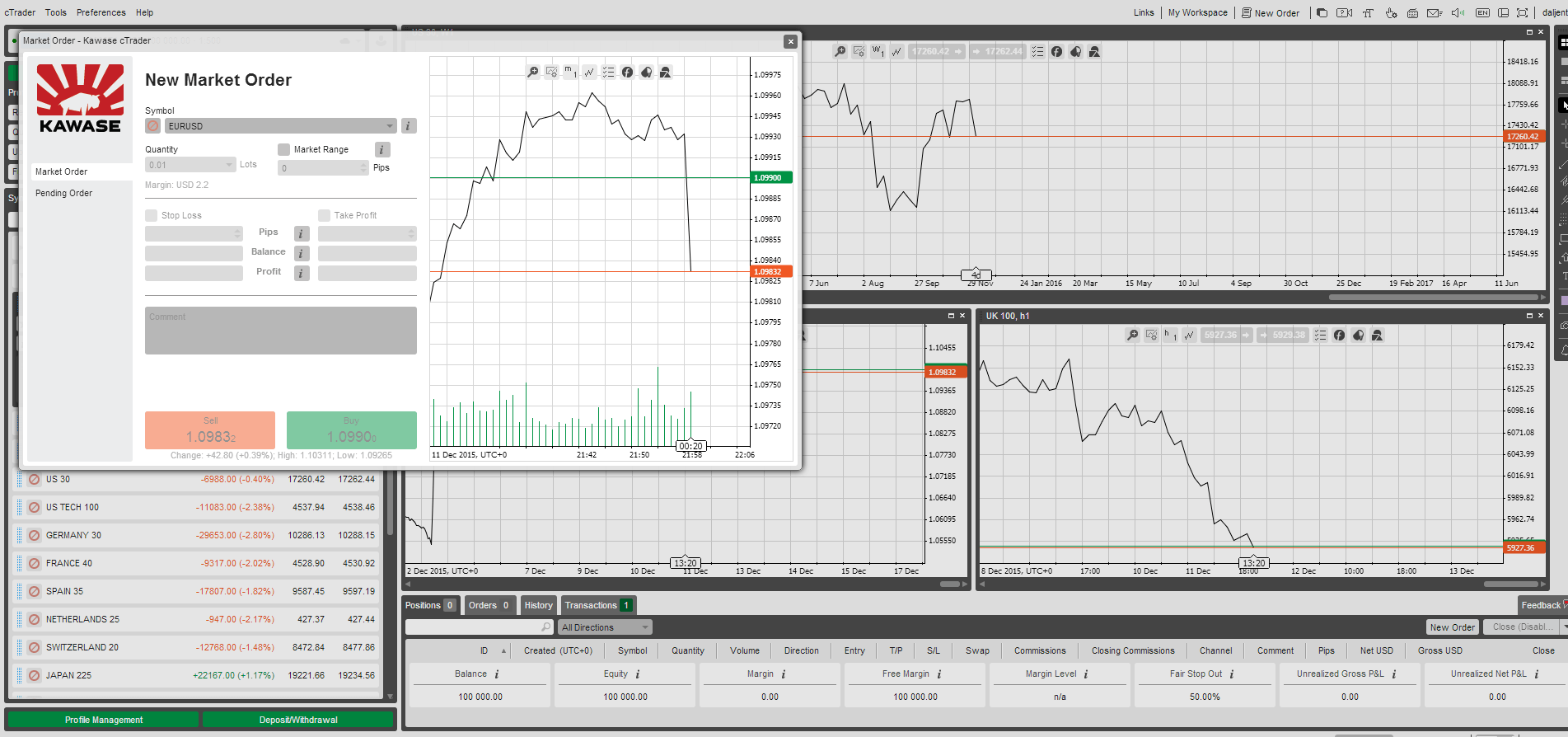Enable the Market Range checkbox
Image resolution: width=1568 pixels, height=737 pixels.
click(283, 149)
